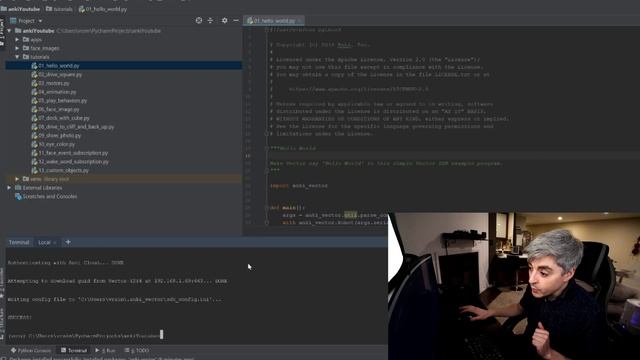
Task: Open the TODO tool window
Action: pos(137,350)
